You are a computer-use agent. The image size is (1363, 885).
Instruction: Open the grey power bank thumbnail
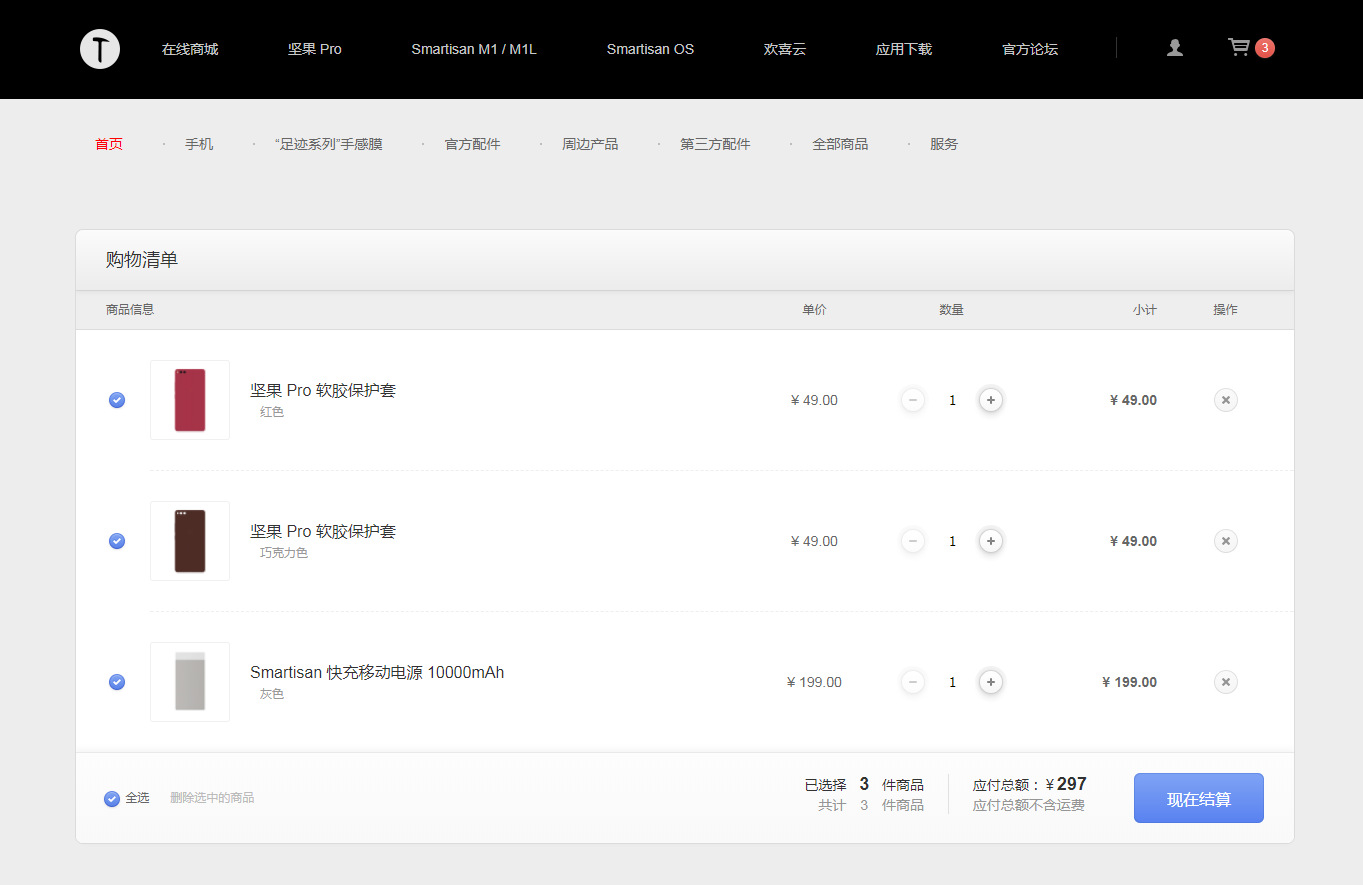click(190, 682)
